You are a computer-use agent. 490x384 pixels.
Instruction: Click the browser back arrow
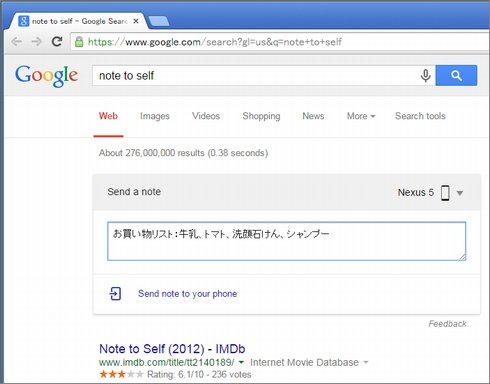point(16,42)
